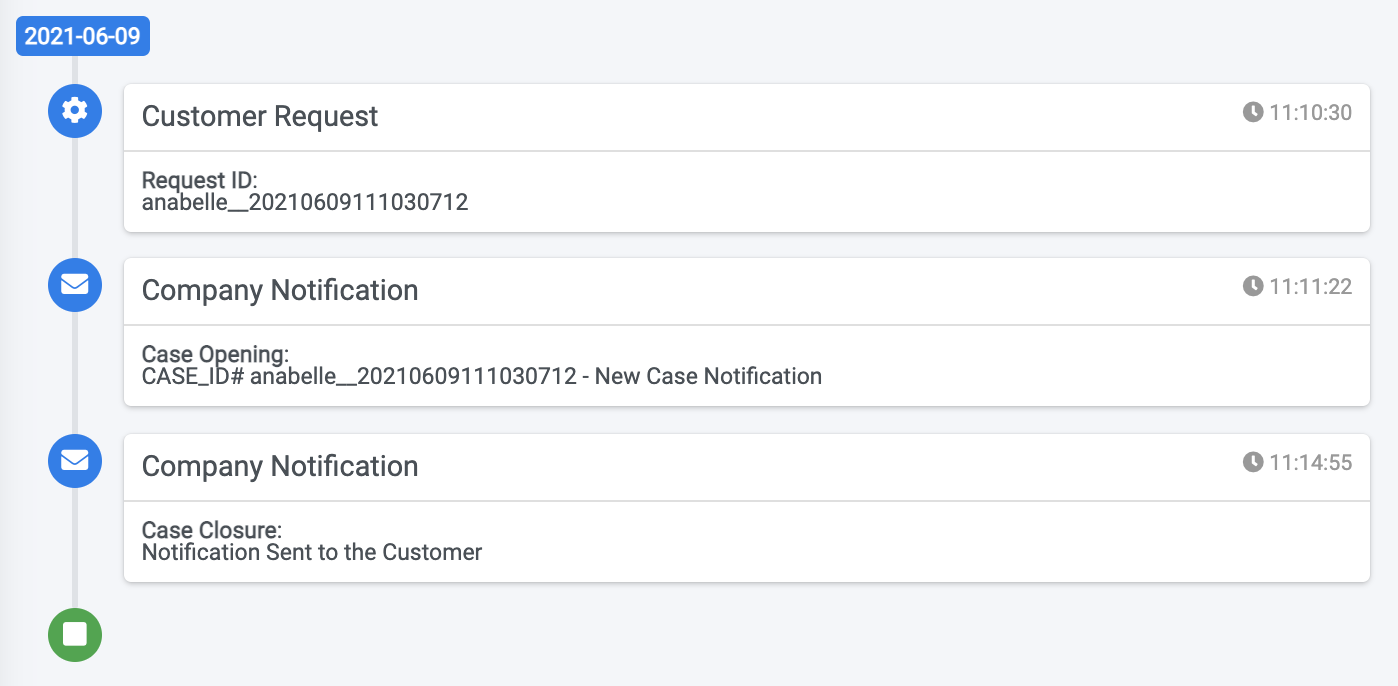This screenshot has width=1398, height=686.
Task: Click the gear icon beside Customer Request
Action: 75,110
